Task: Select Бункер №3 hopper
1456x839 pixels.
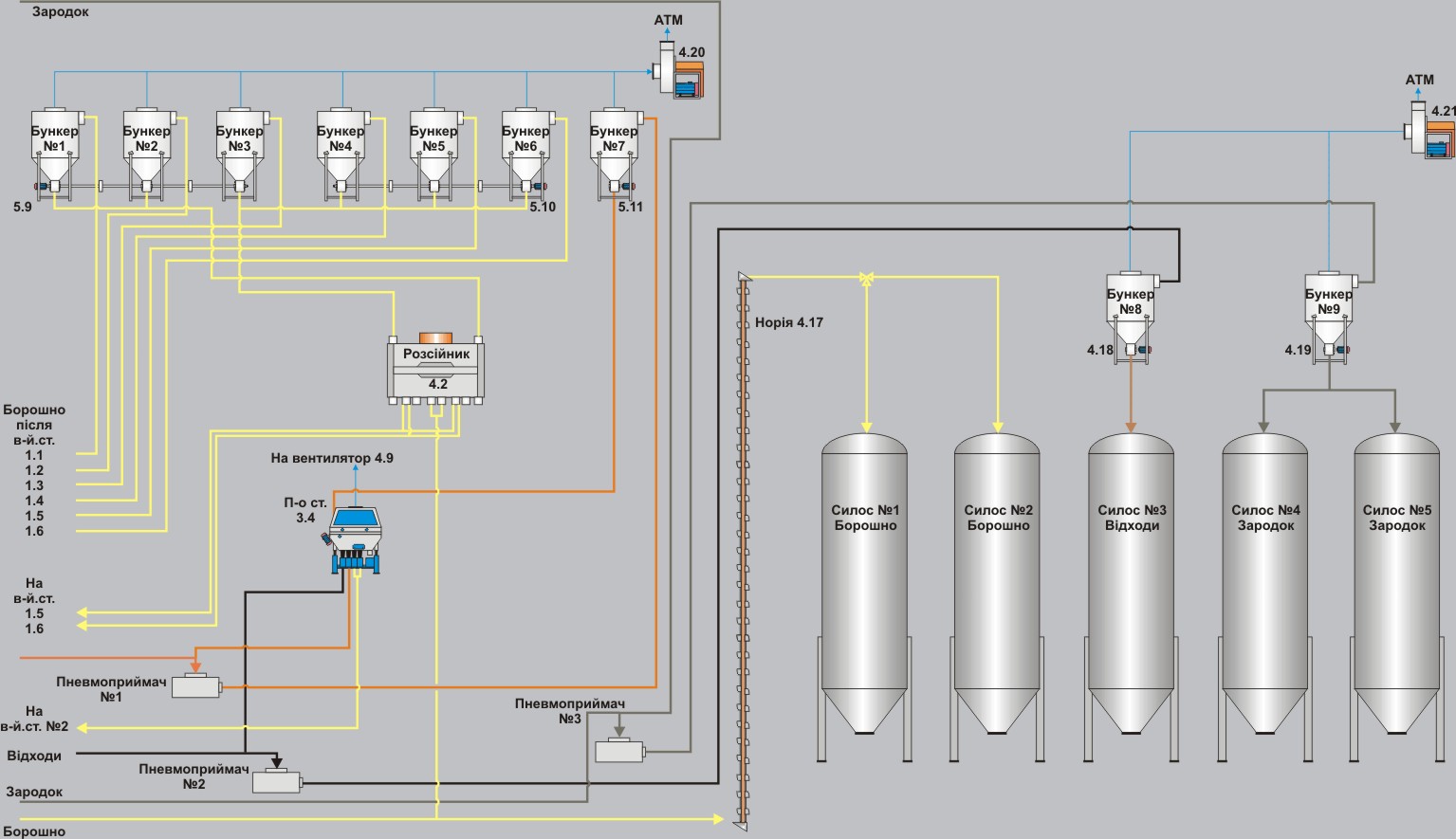Action: pyautogui.click(x=239, y=152)
